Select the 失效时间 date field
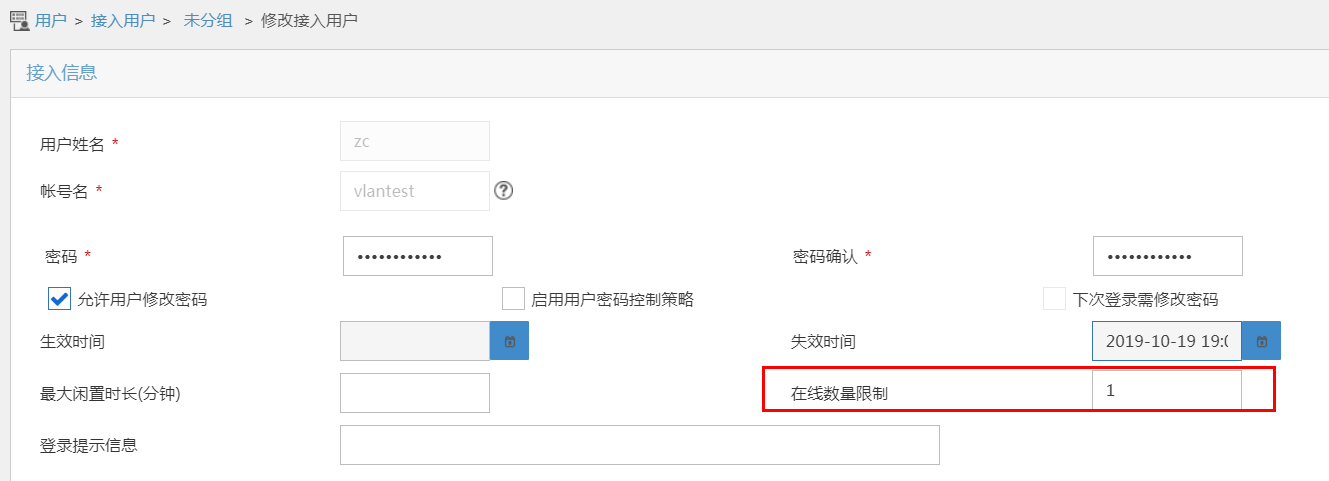Screen dimensions: 1329x481 point(1166,341)
